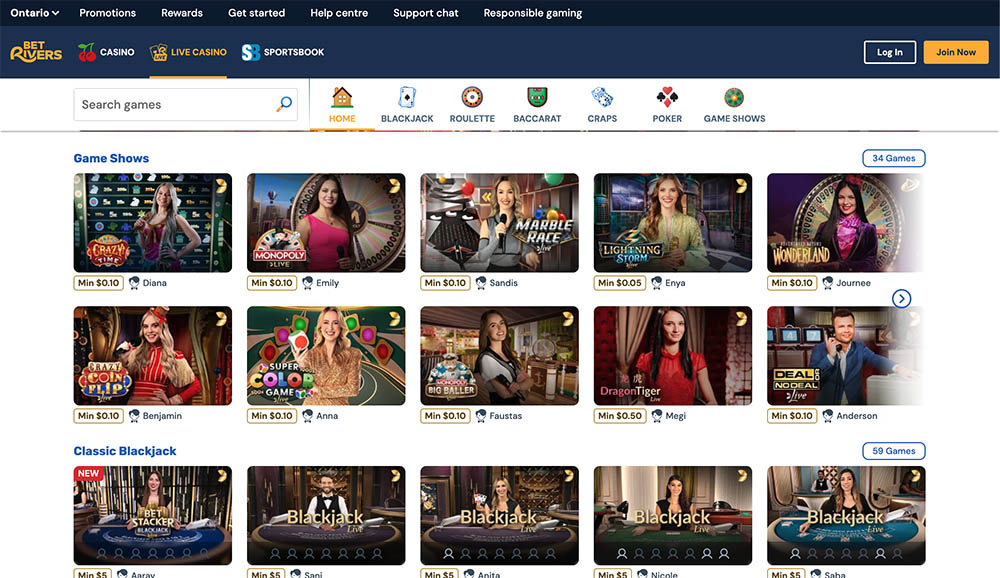This screenshot has height=578, width=1000.
Task: Click the BetRivers logo
Action: [x=36, y=52]
